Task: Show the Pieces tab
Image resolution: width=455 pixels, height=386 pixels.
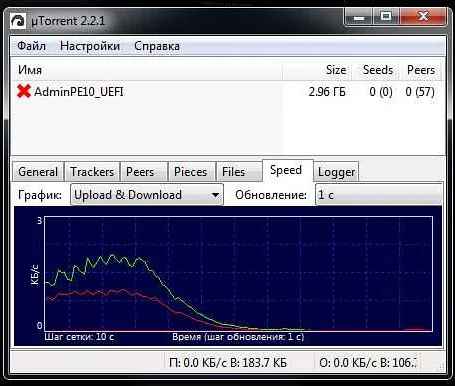Action: (190, 172)
